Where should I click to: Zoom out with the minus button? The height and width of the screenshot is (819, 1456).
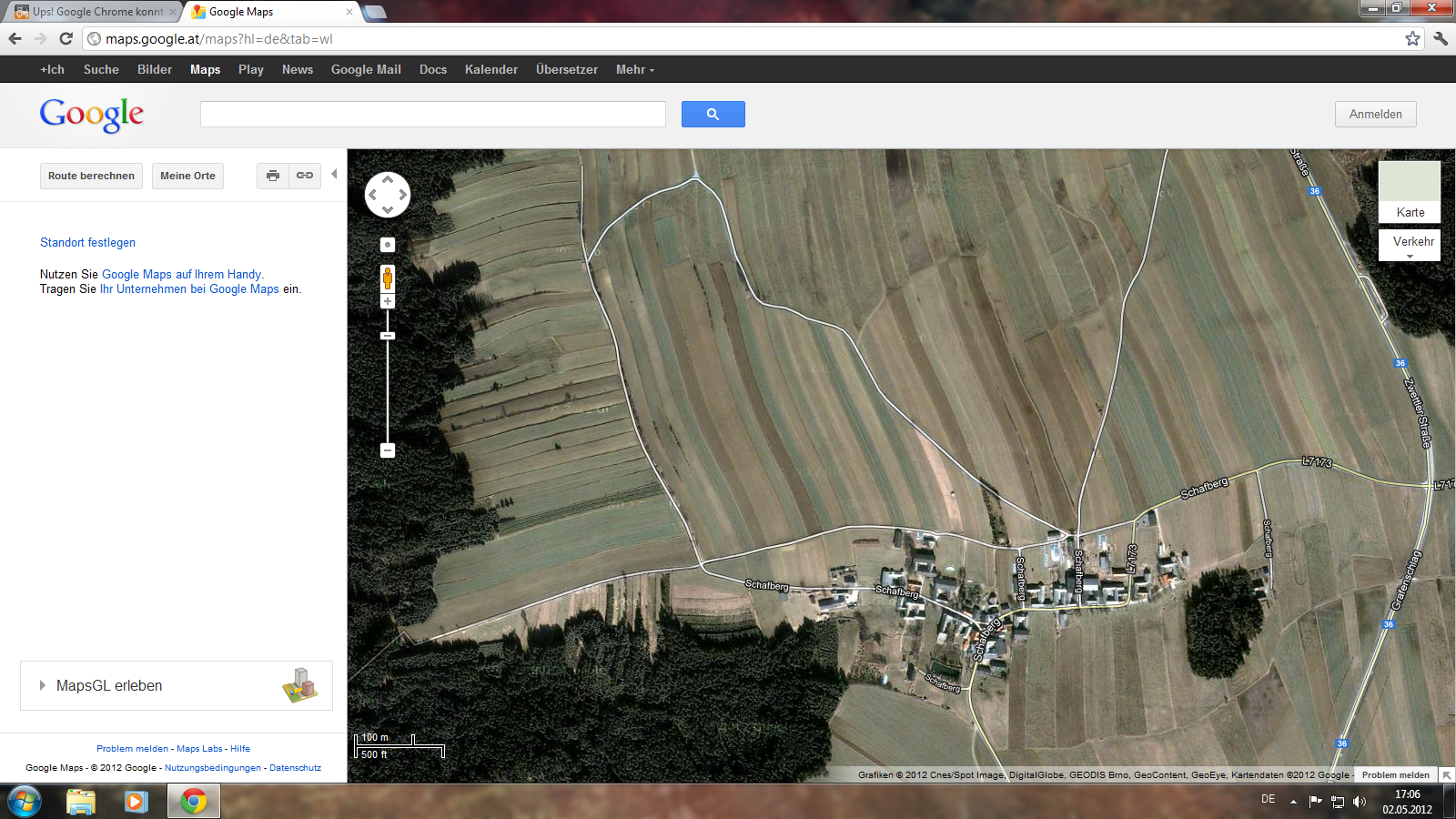388,450
